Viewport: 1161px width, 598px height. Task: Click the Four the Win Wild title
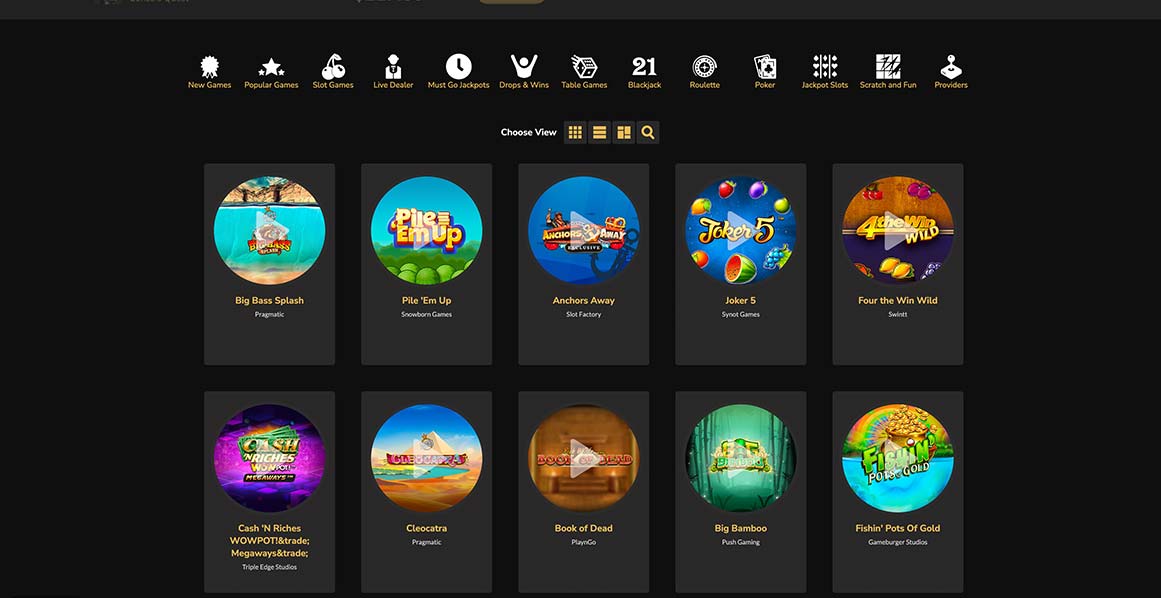tap(897, 300)
